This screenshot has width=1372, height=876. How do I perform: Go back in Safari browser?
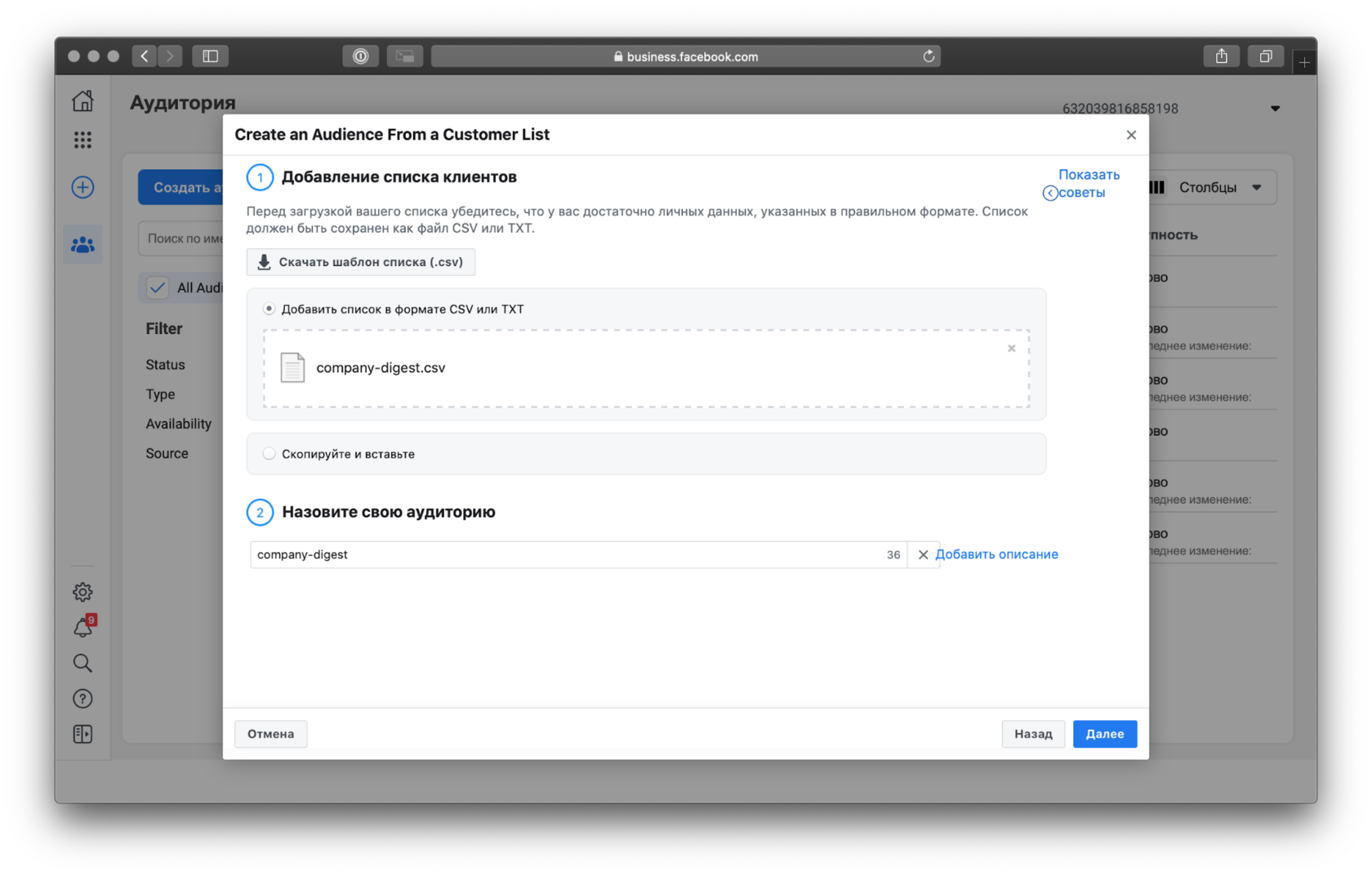(145, 56)
